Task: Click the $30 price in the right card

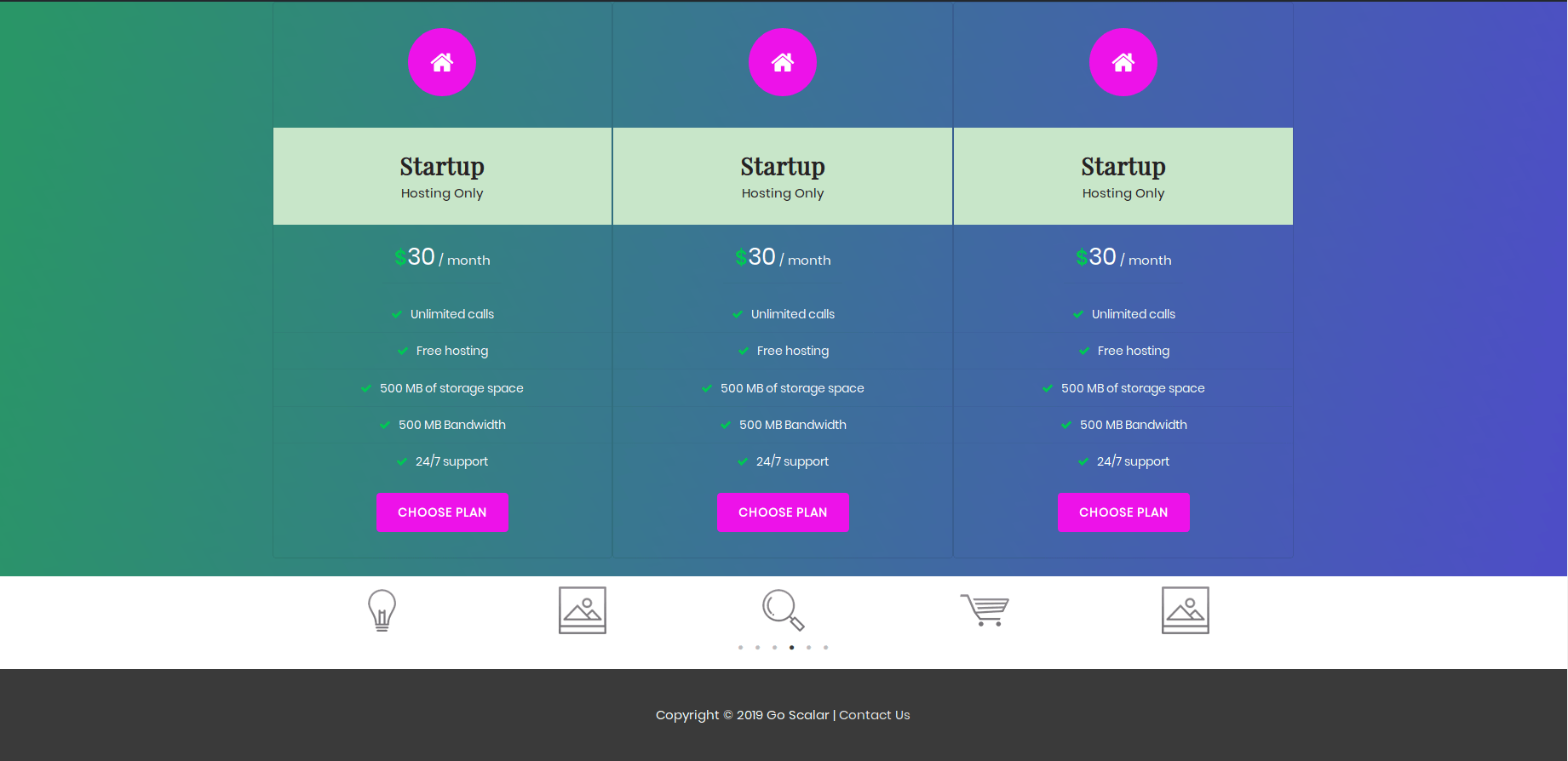Action: tap(1096, 257)
